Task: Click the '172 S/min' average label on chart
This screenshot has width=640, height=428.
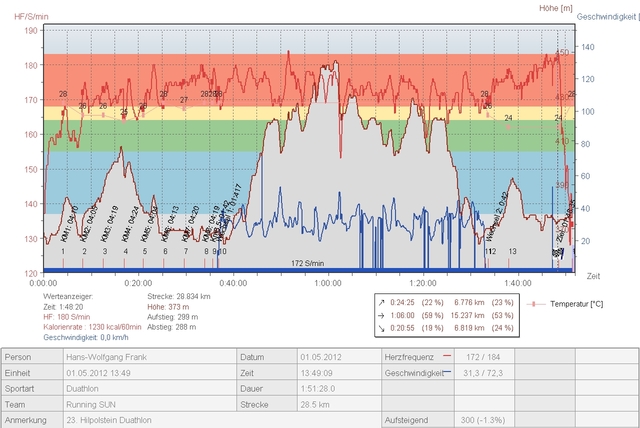Action: (x=308, y=264)
